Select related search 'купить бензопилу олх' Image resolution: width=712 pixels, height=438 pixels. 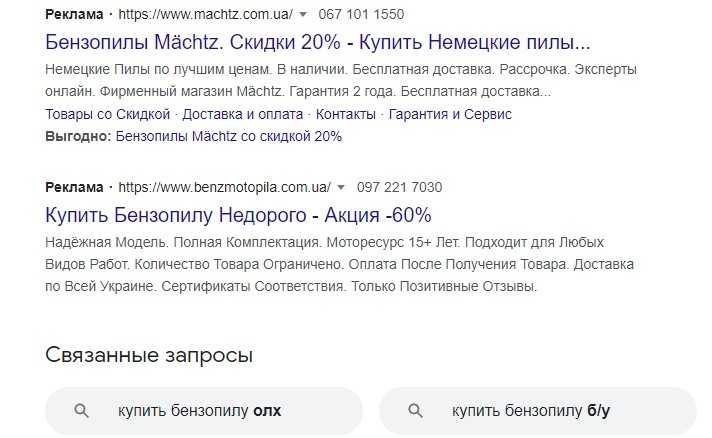[x=204, y=410]
